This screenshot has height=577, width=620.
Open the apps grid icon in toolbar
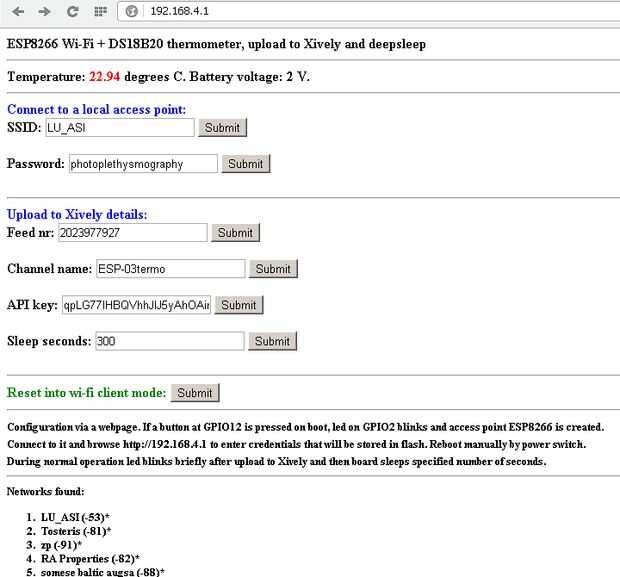click(100, 11)
